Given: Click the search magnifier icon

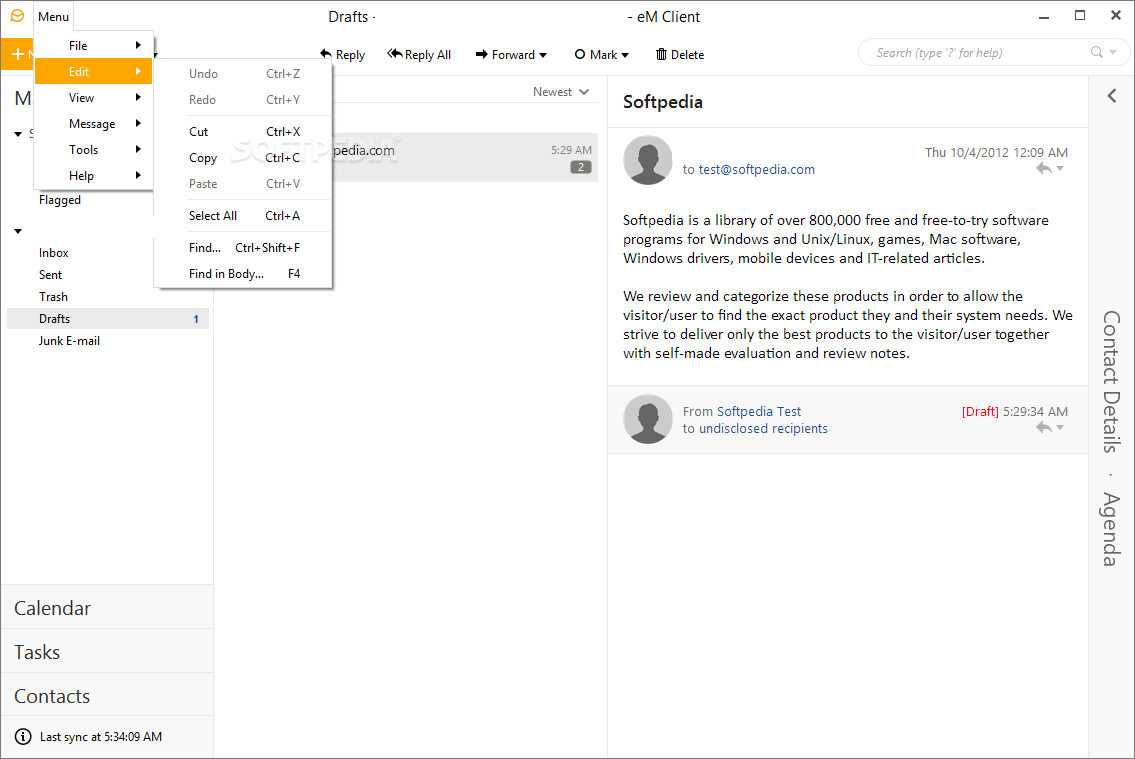Looking at the screenshot, I should tap(1097, 52).
